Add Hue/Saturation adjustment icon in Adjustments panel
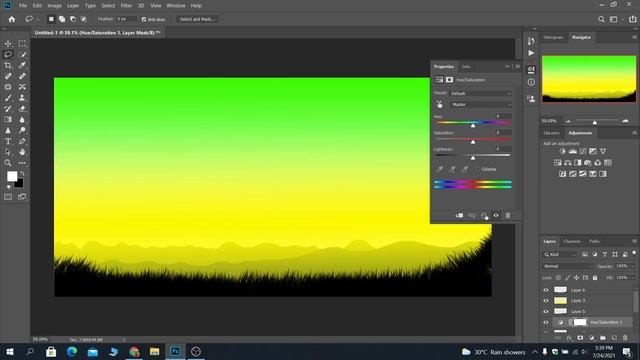 558,163
